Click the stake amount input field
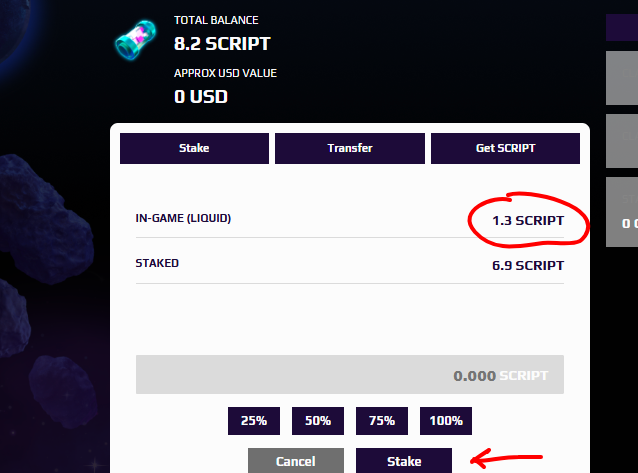Screen dimensions: 638x473 (x=350, y=374)
